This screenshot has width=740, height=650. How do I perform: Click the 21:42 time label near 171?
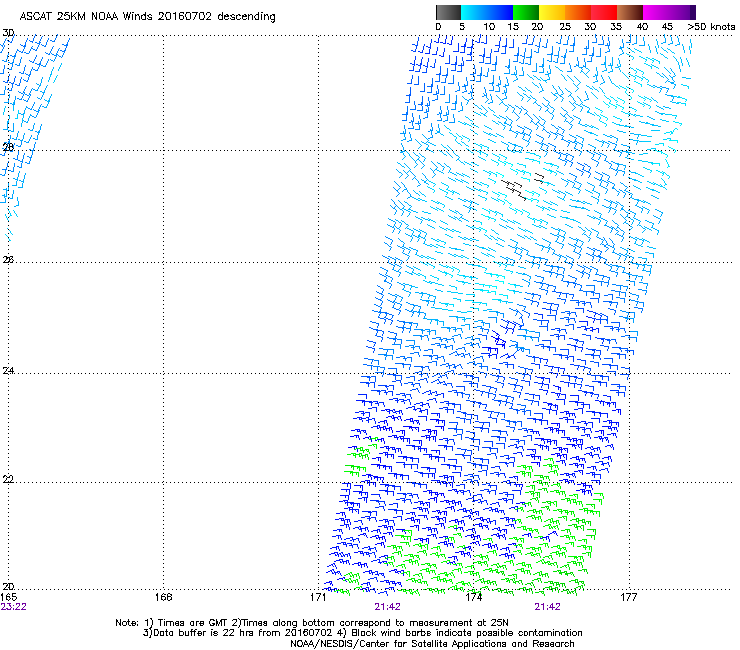coord(387,607)
